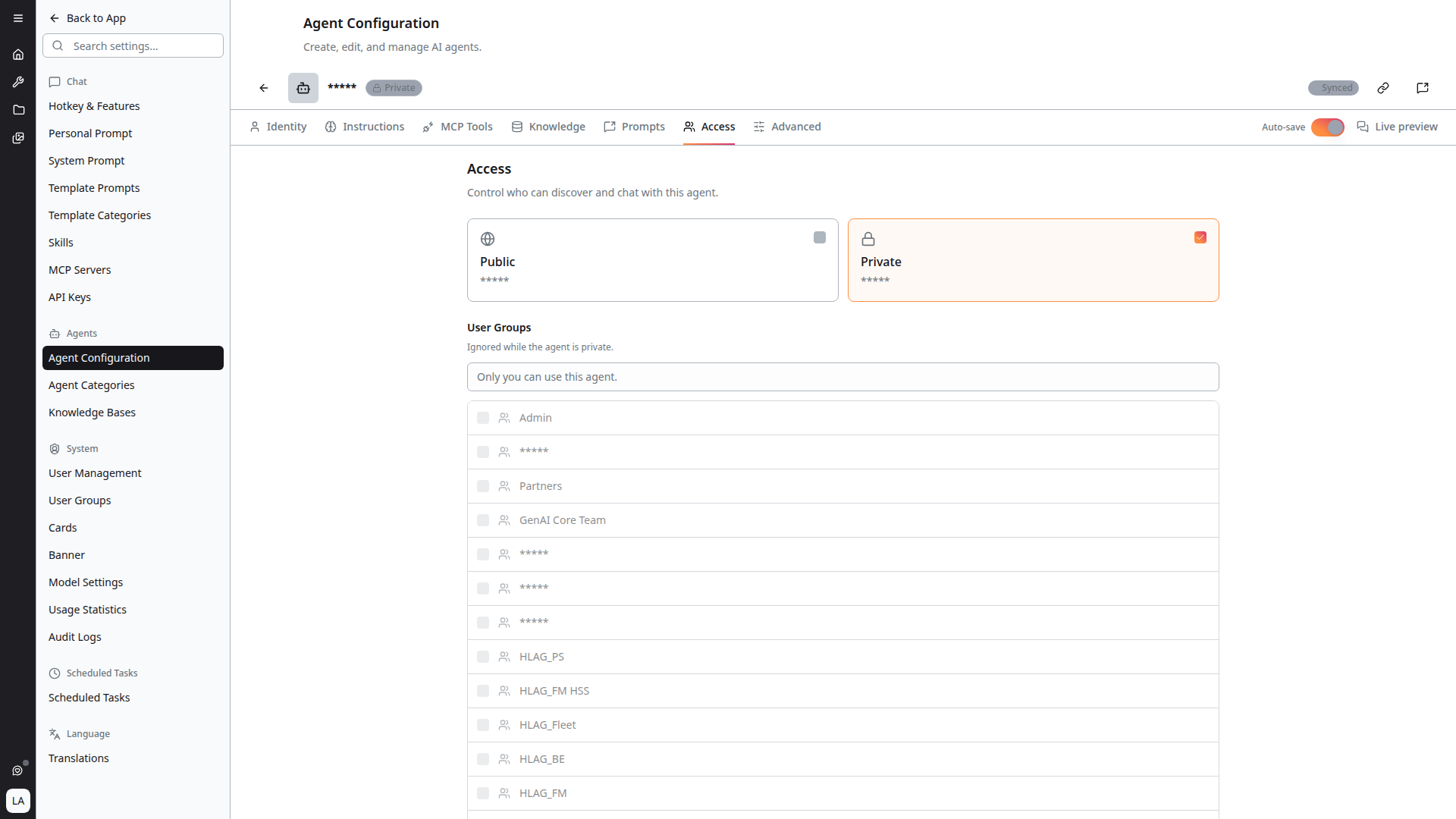The height and width of the screenshot is (819, 1456).
Task: Tick the GenAI Core Team checkbox
Action: [483, 520]
